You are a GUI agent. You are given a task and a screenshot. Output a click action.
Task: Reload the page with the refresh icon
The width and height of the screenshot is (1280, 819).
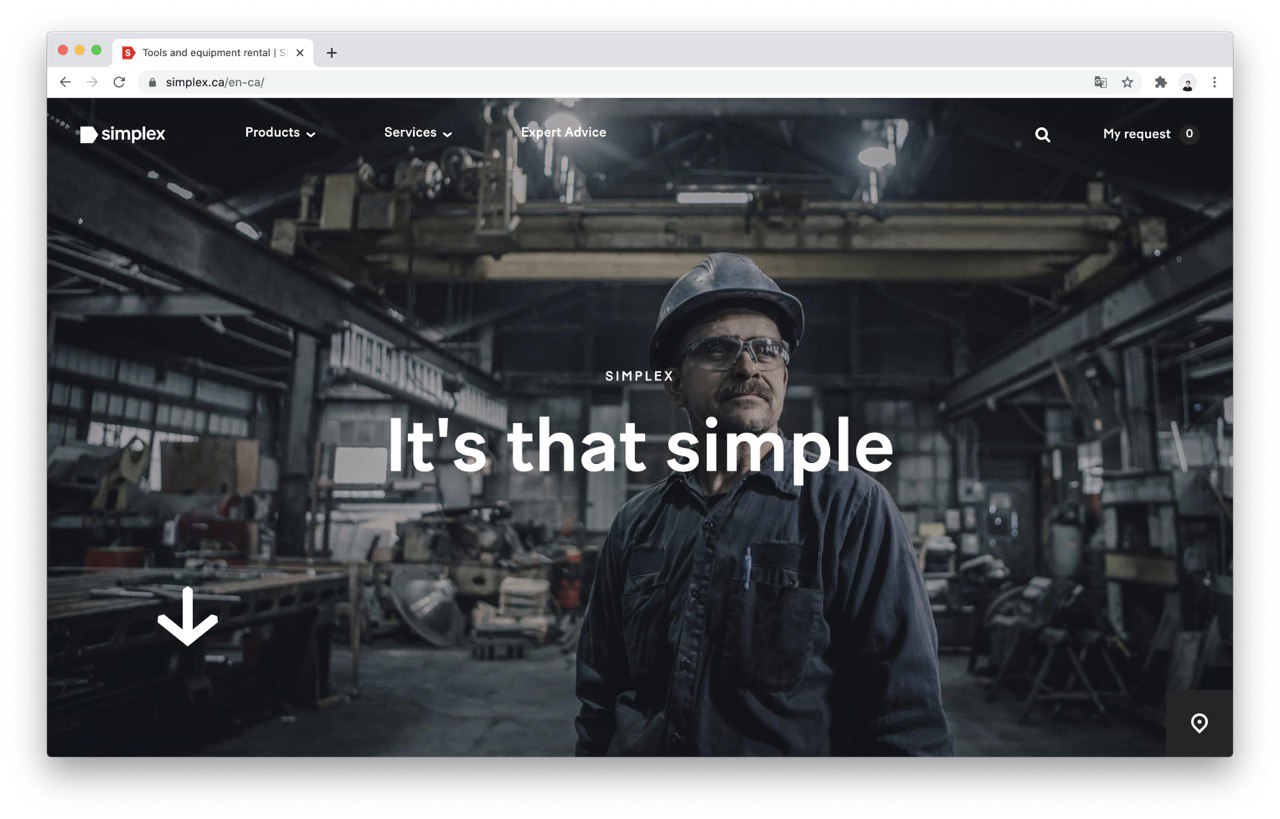coord(119,82)
